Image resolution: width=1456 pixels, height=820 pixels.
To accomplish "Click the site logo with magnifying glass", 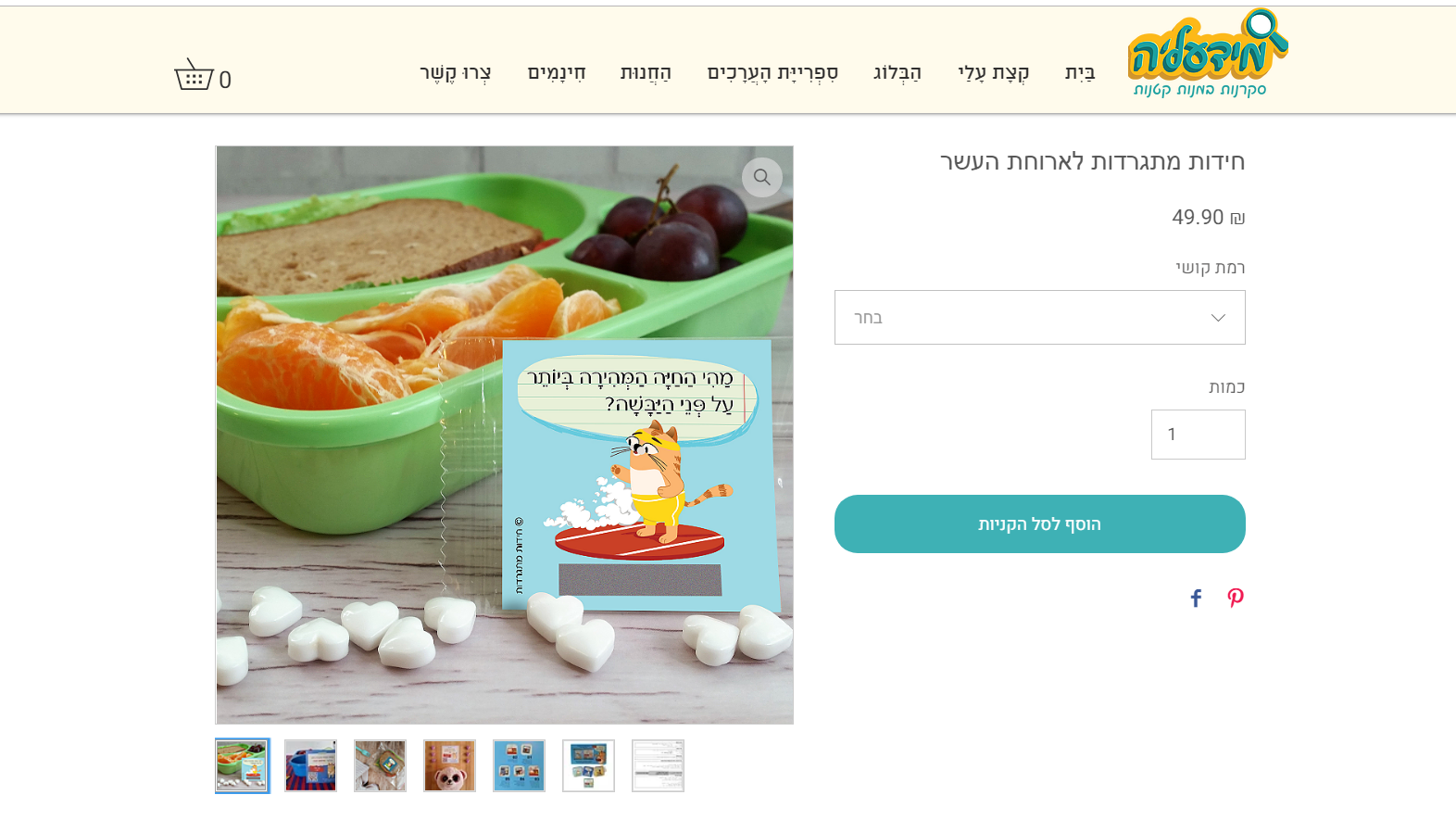I will click(1207, 54).
